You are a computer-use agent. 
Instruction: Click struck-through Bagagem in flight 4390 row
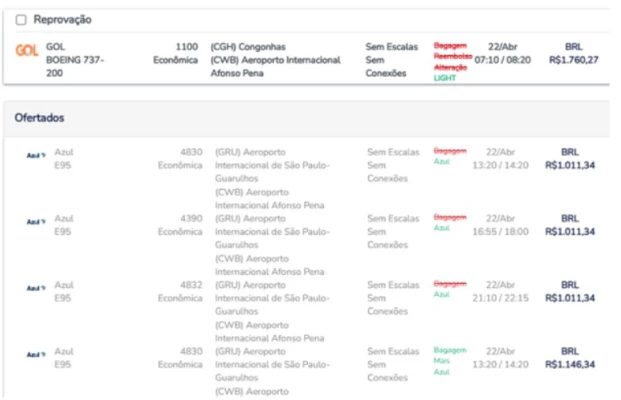(x=450, y=217)
